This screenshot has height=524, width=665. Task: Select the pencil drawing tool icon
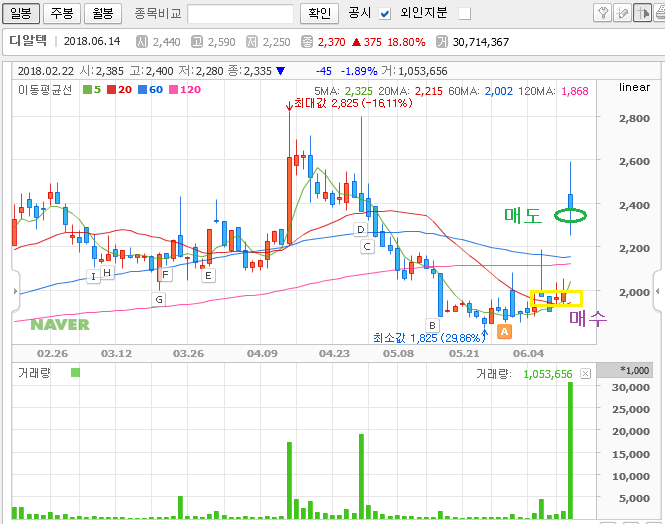[622, 13]
